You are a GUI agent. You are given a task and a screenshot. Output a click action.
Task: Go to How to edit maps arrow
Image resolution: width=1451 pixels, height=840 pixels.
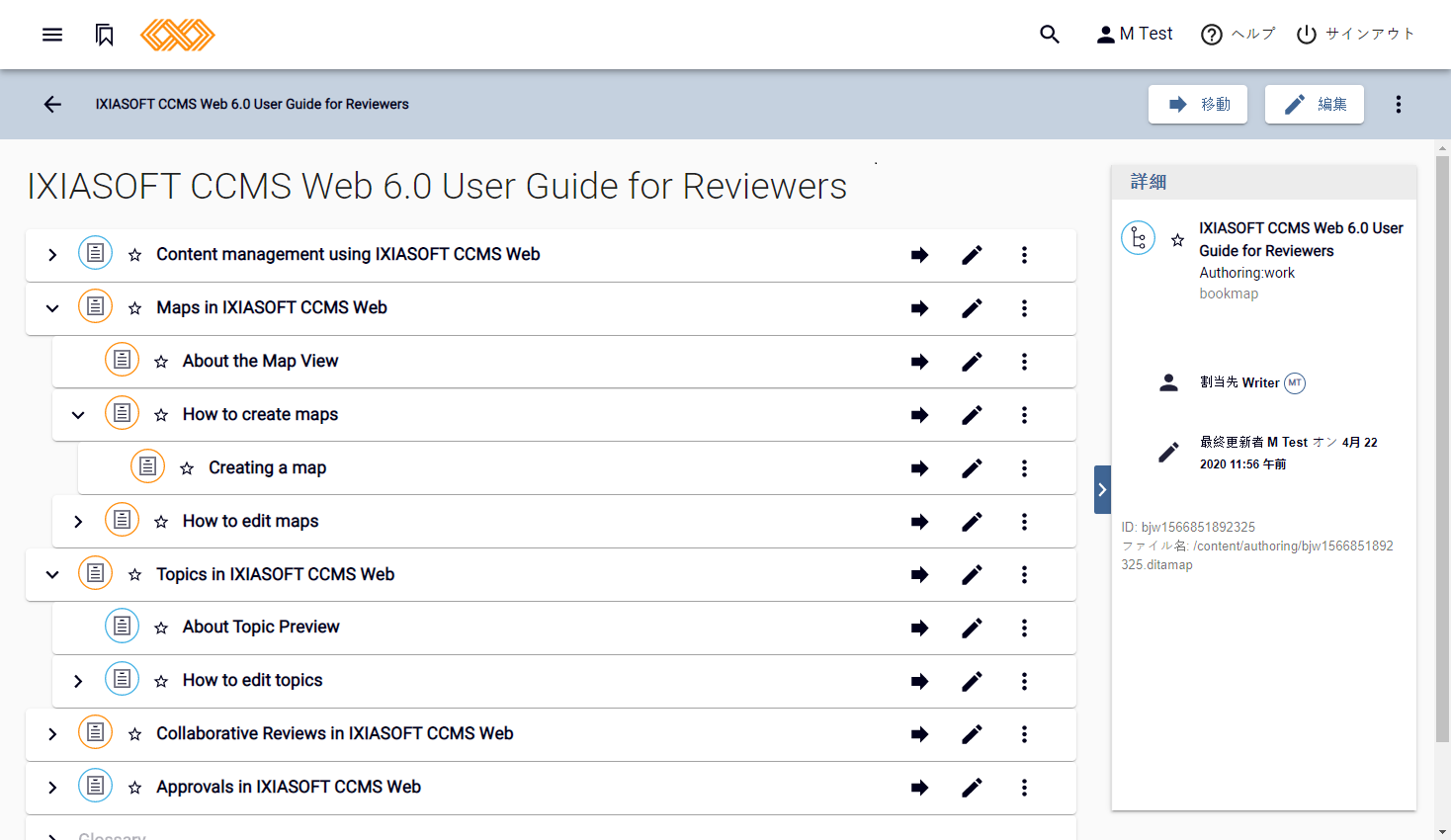tap(919, 522)
